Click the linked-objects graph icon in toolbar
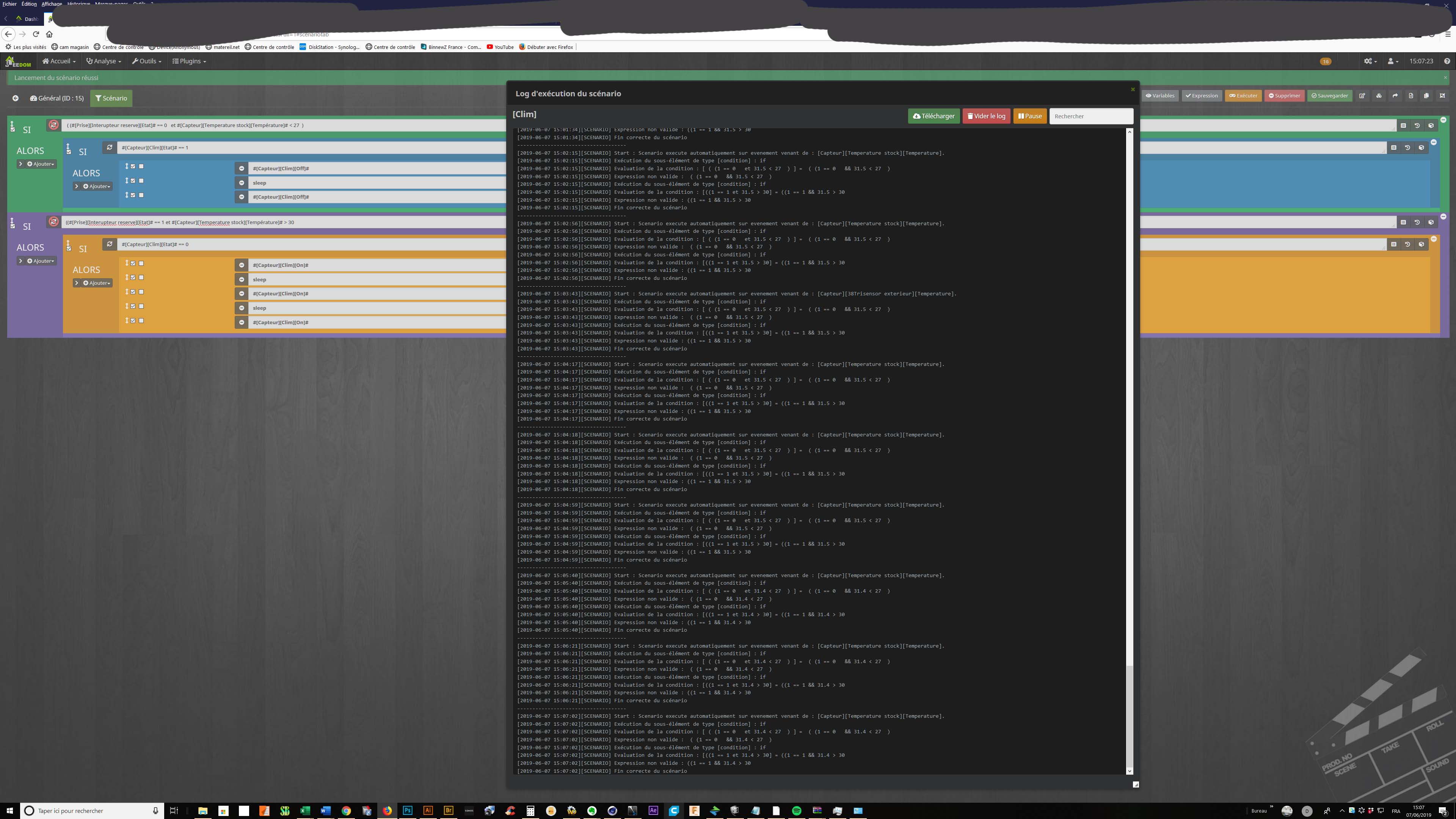The width and height of the screenshot is (1456, 819). 1442,96
